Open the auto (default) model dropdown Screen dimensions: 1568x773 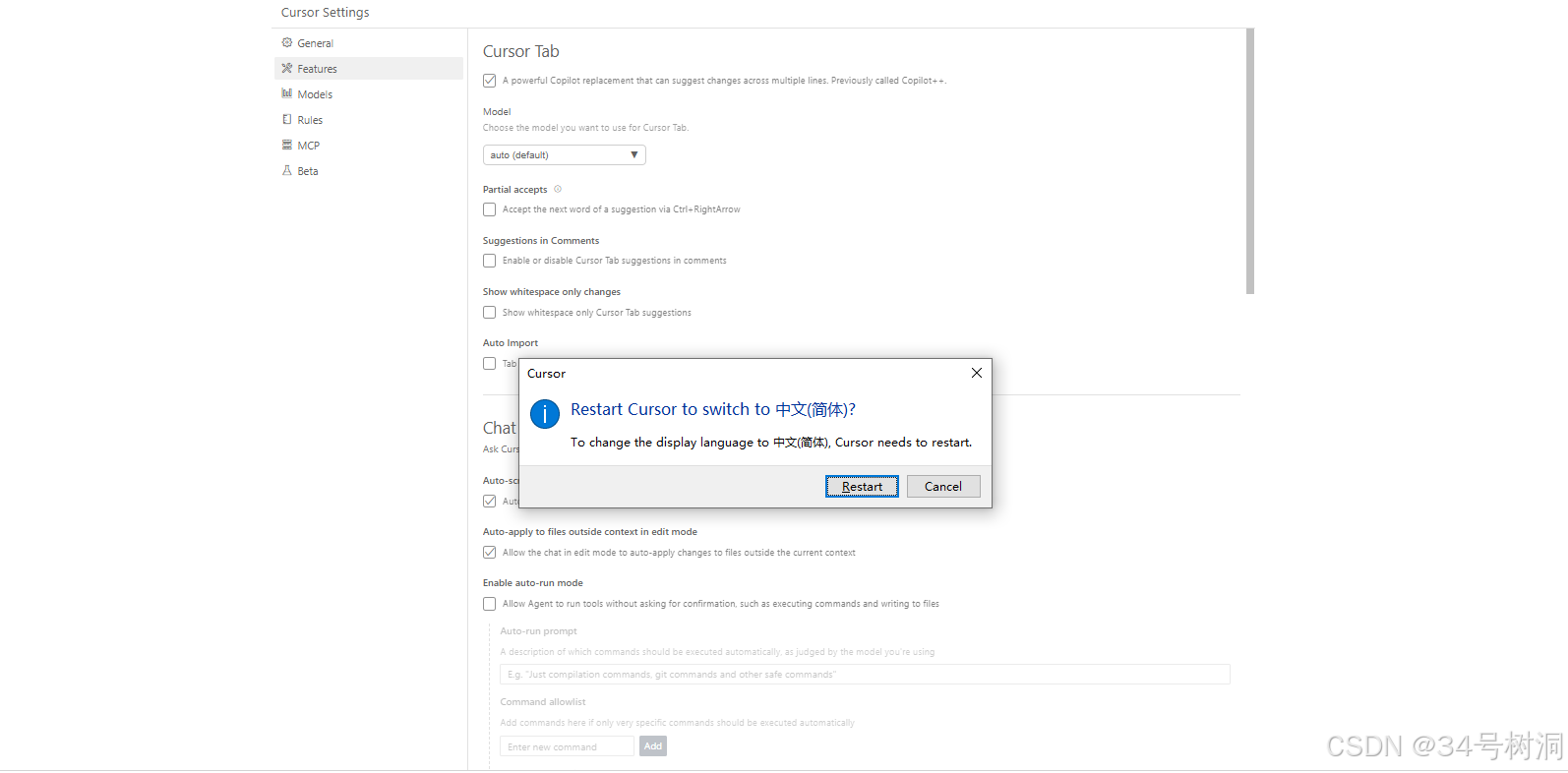pyautogui.click(x=564, y=154)
